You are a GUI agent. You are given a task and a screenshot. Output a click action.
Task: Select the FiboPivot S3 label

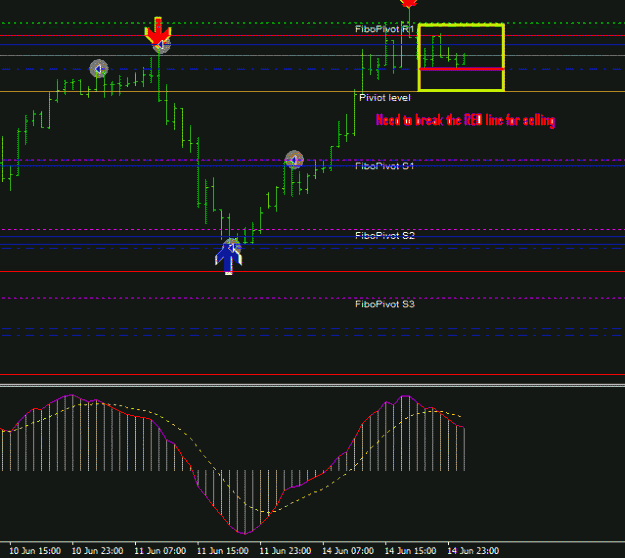(385, 305)
